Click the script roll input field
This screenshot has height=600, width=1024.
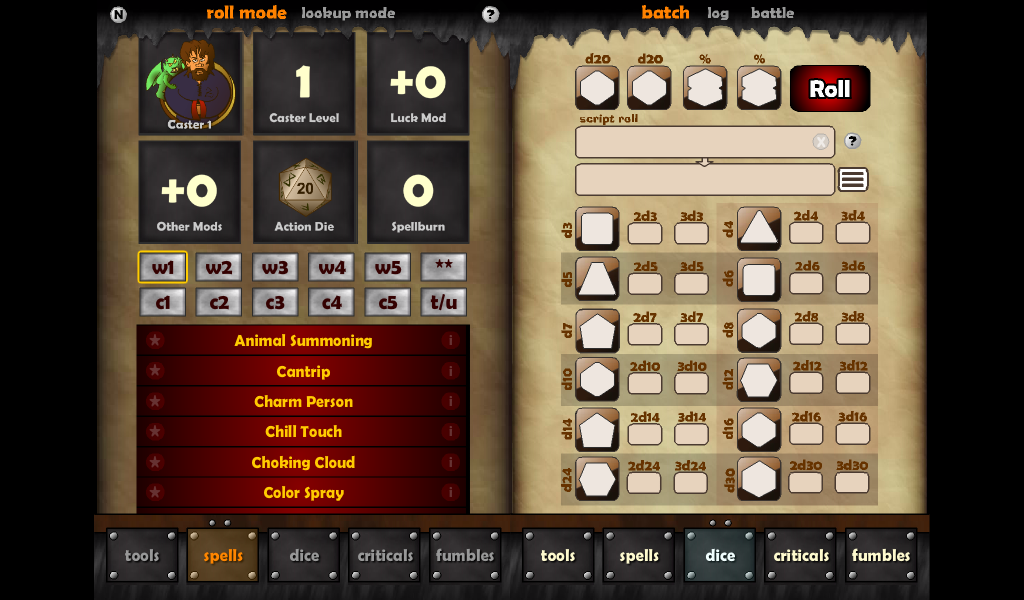tap(700, 142)
